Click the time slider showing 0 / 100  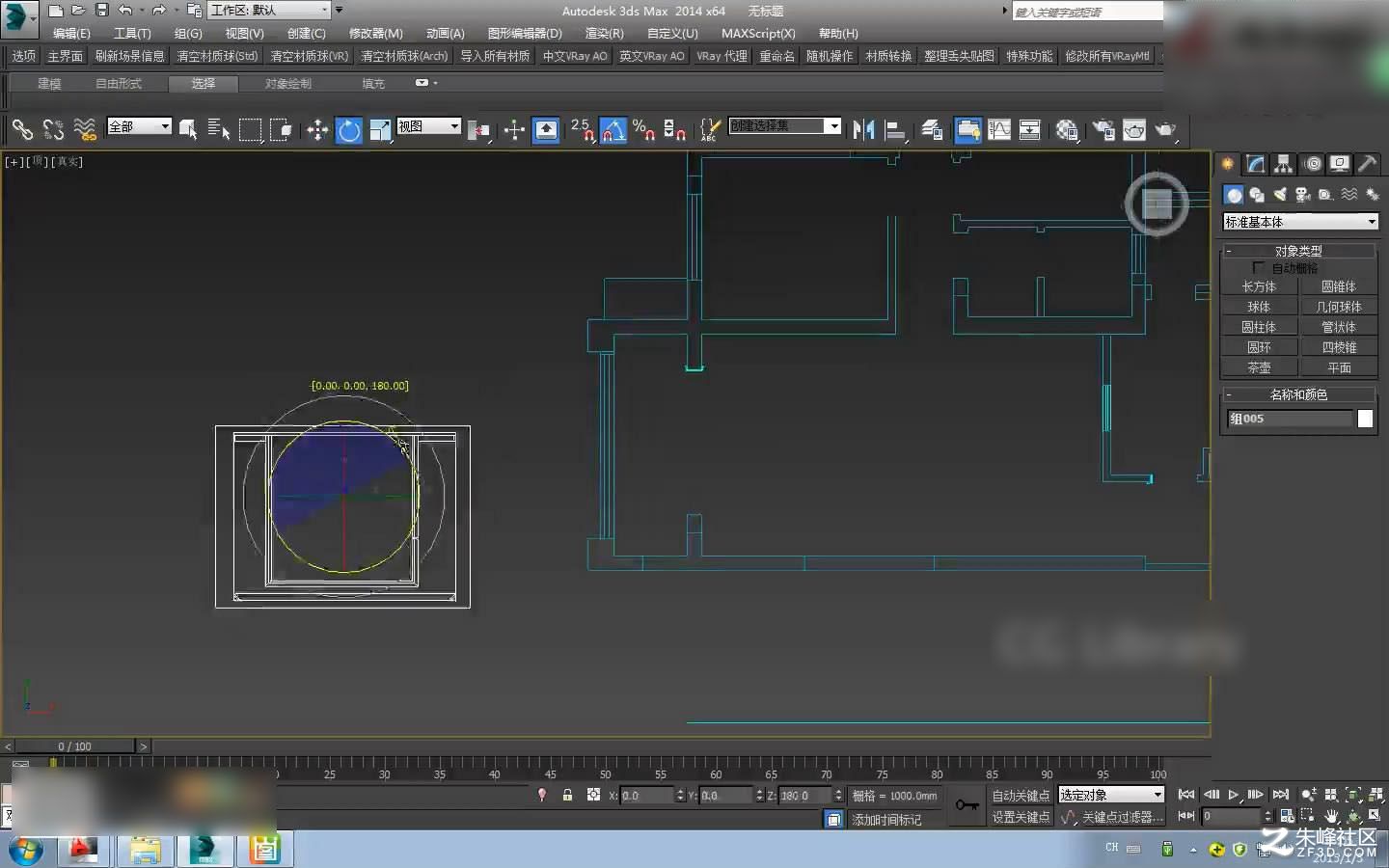(75, 746)
